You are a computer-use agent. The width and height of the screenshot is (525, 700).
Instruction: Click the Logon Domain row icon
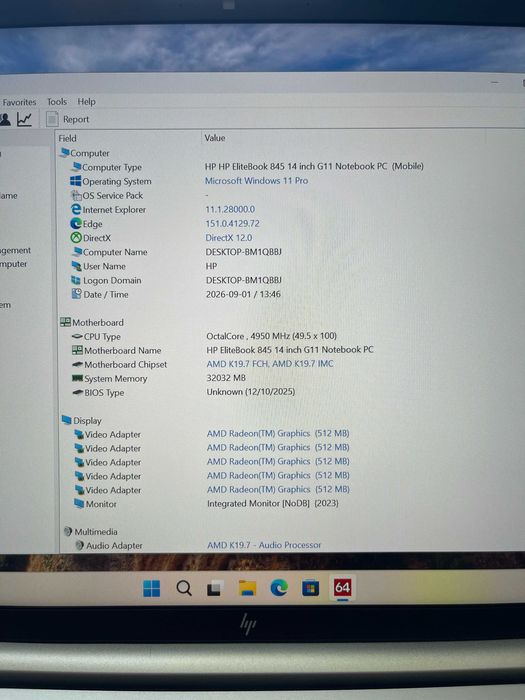click(x=76, y=280)
